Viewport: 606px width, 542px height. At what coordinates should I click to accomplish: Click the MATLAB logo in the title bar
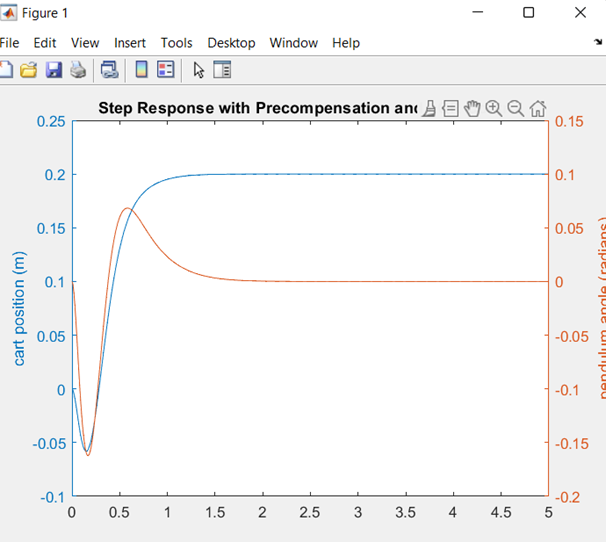[8, 13]
